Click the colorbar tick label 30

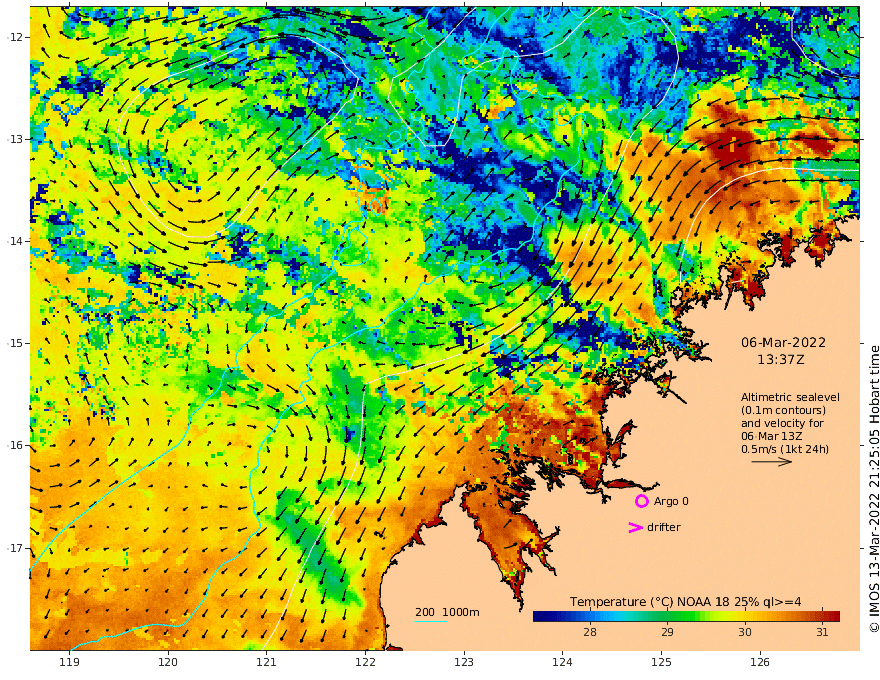745,632
